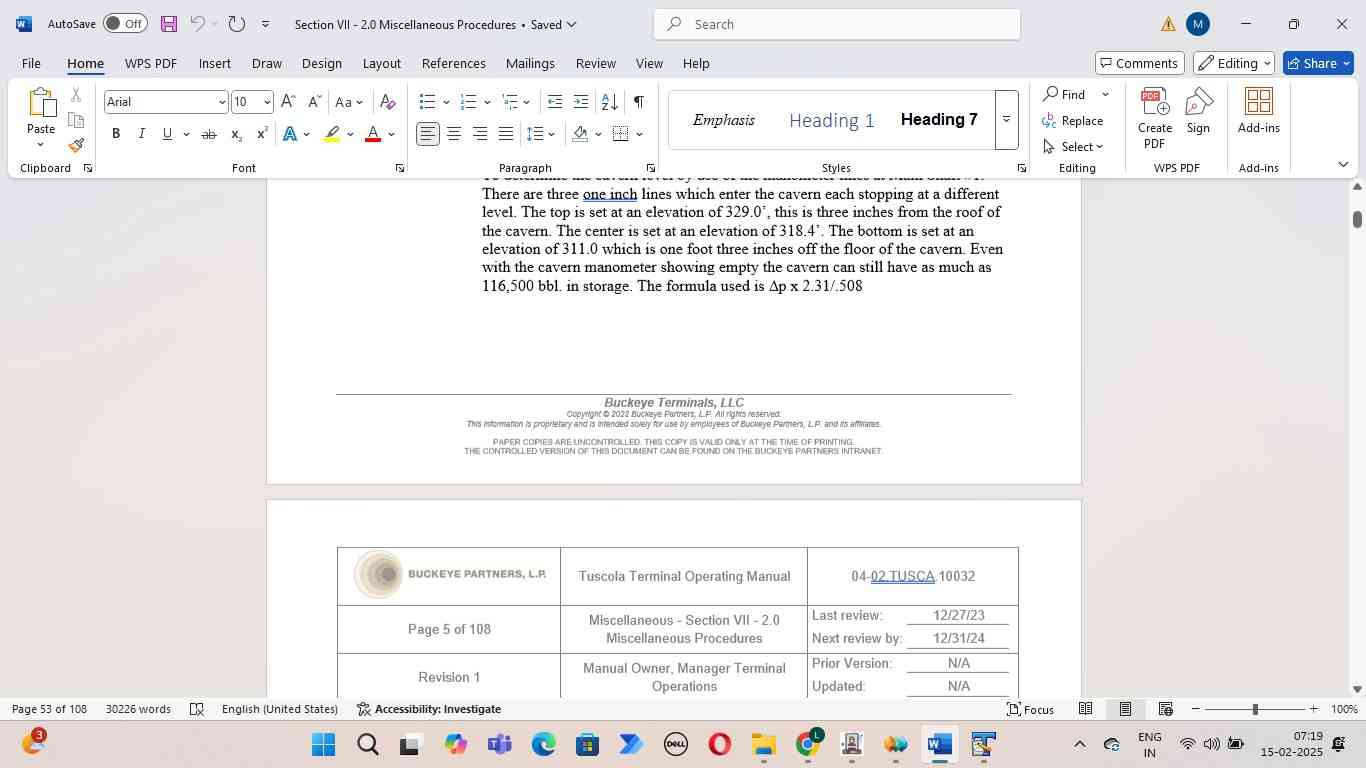Open the Select dropdown
Viewport: 1366px width, 768px height.
(1072, 147)
